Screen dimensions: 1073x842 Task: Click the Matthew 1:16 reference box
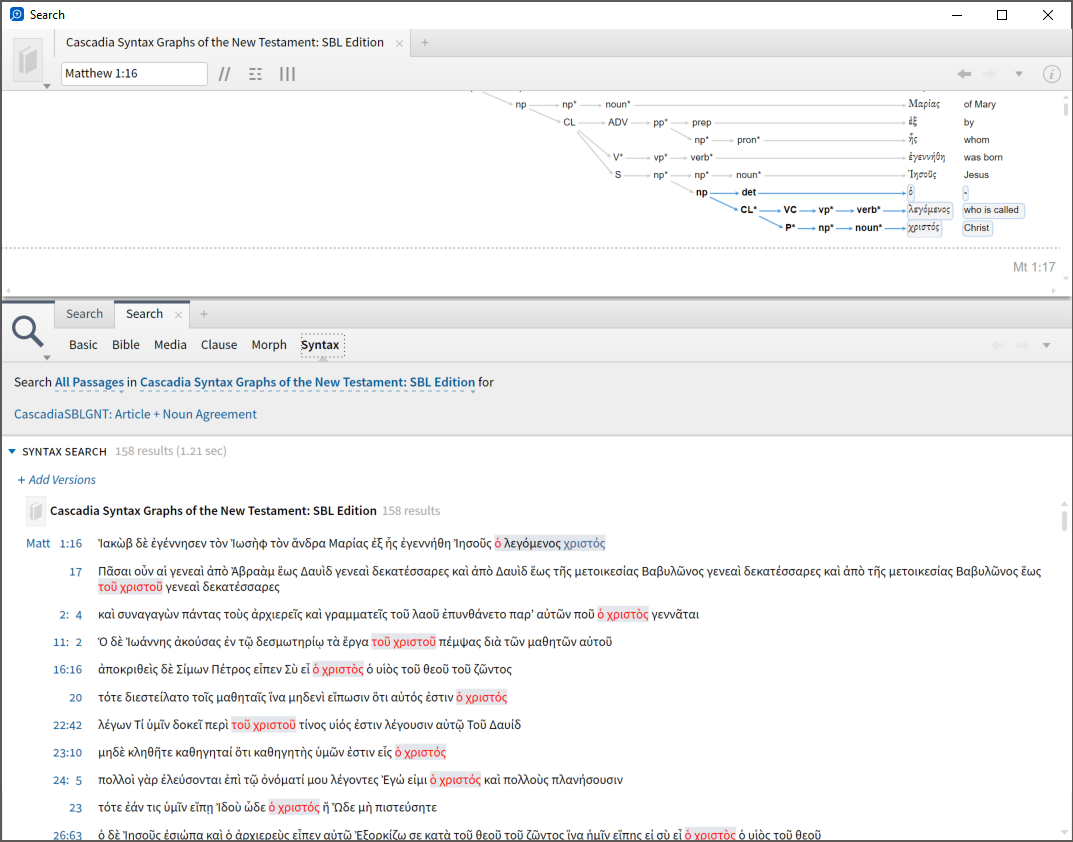[x=134, y=73]
